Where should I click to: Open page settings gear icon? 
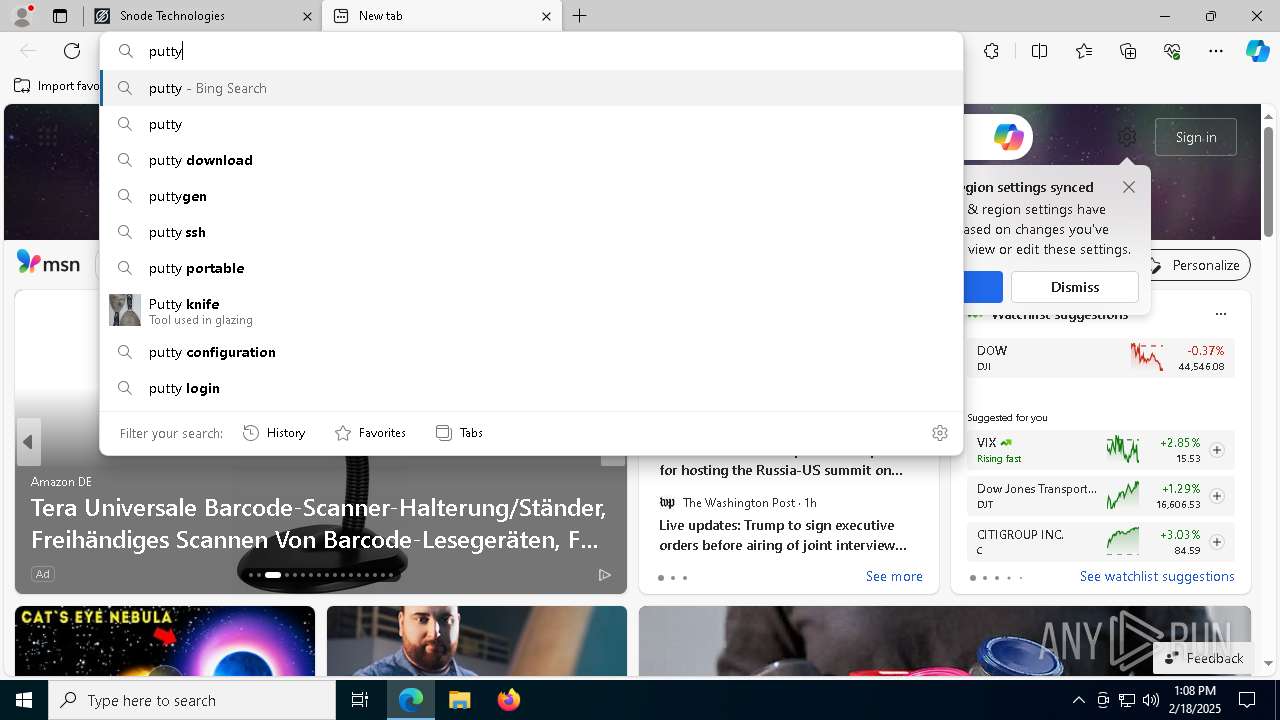pyautogui.click(x=1127, y=137)
